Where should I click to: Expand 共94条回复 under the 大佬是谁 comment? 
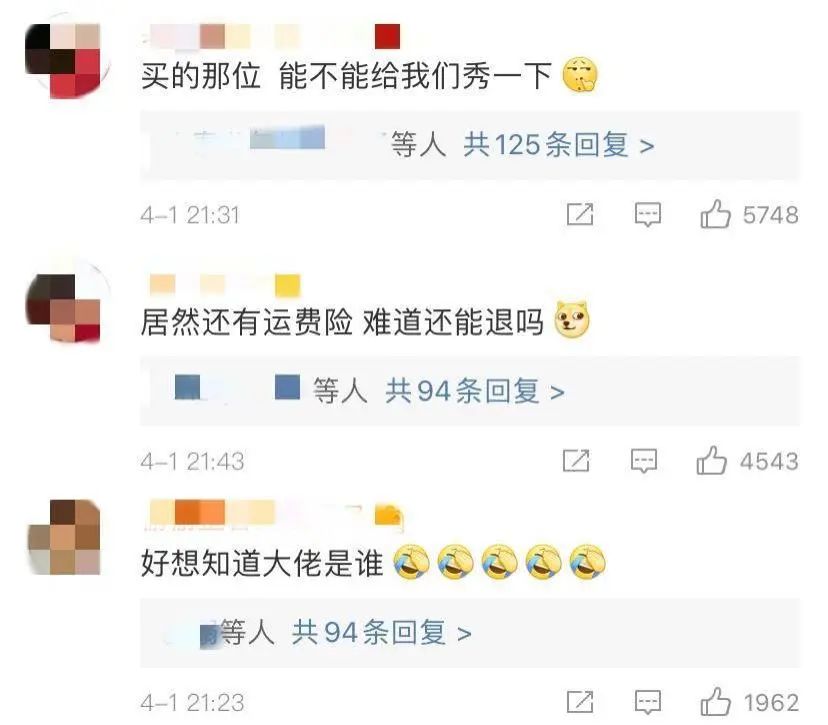[381, 632]
